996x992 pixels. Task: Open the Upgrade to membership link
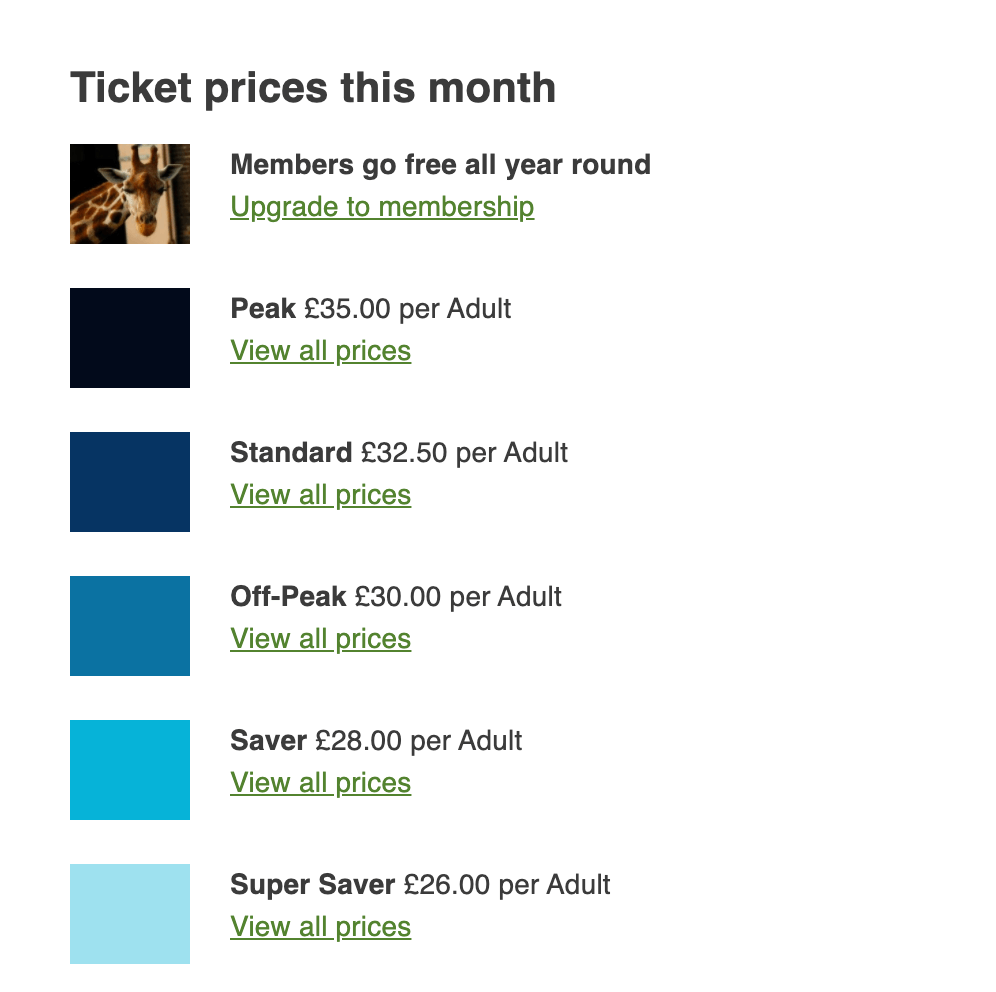pyautogui.click(x=382, y=207)
